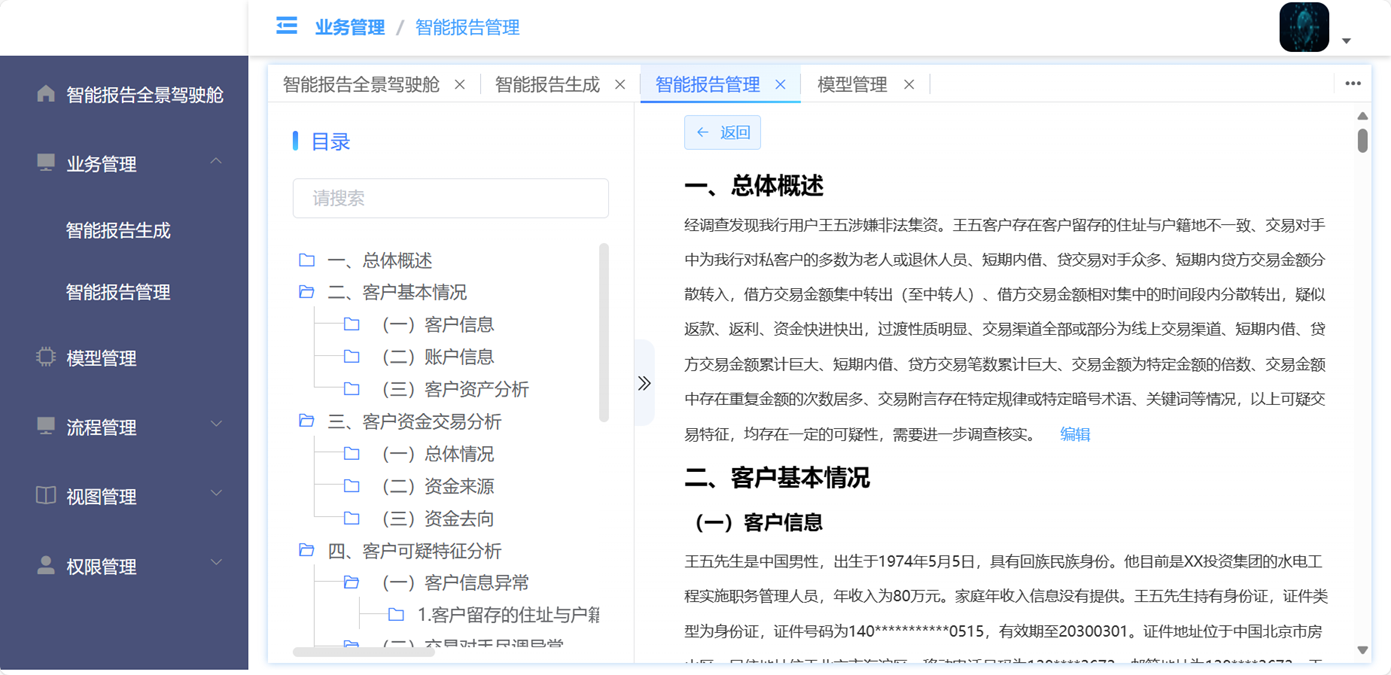Switch to the 智能报告生成 tab
The height and width of the screenshot is (675, 1391).
(547, 85)
